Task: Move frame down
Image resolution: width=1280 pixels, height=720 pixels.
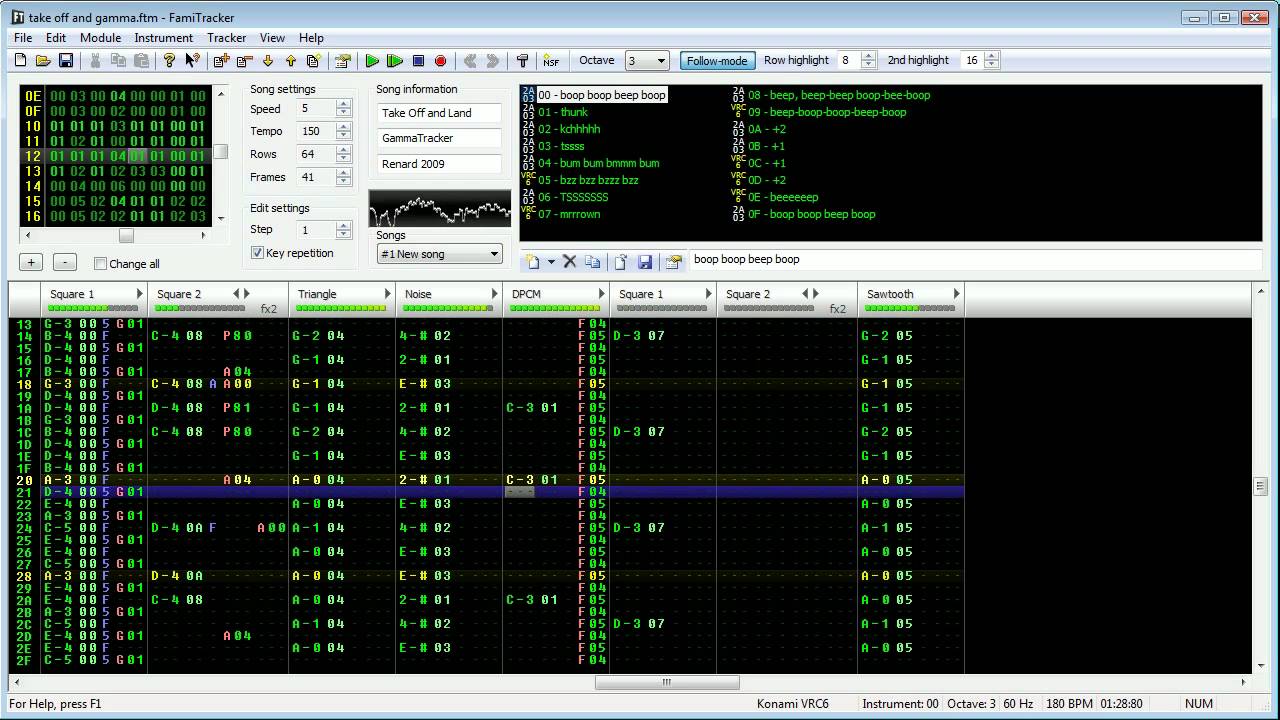Action: pyautogui.click(x=268, y=61)
